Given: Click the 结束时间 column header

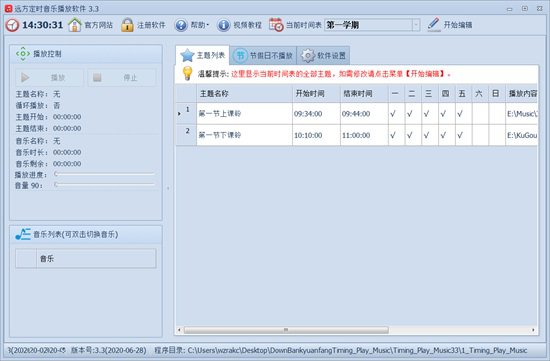Looking at the screenshot, I should [x=364, y=94].
